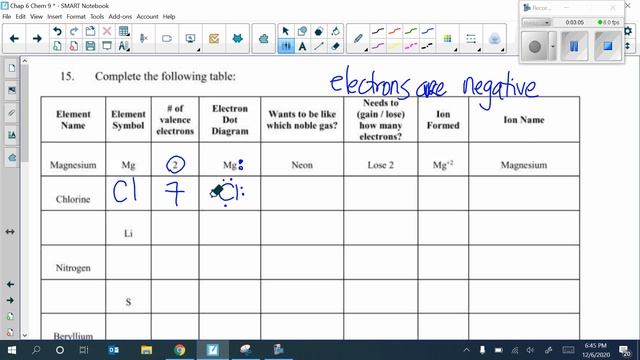Screen dimensions: 640x360
Task: Choose the Select arrow tool
Action: pyautogui.click(x=286, y=31)
